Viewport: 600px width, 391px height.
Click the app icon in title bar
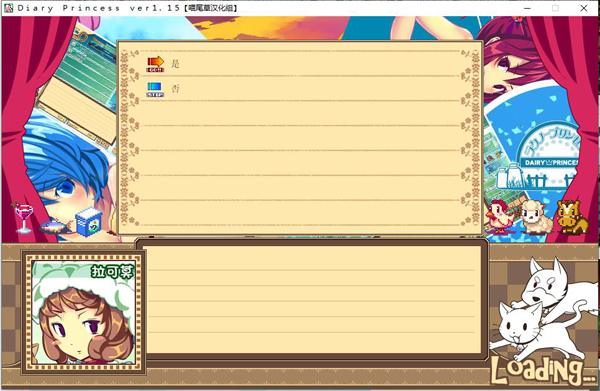tap(8, 8)
